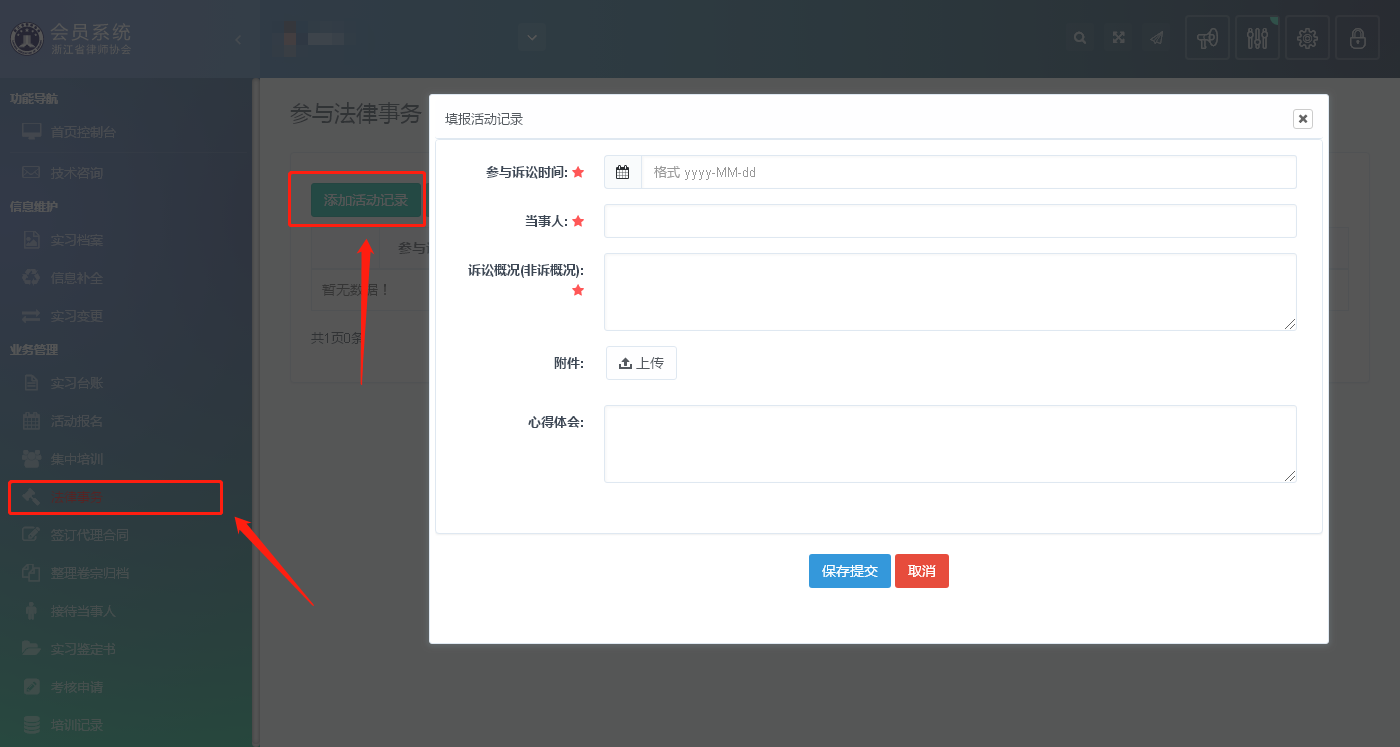Click the 参与诉讼时间 date input field
This screenshot has height=747, width=1400.
click(x=968, y=172)
